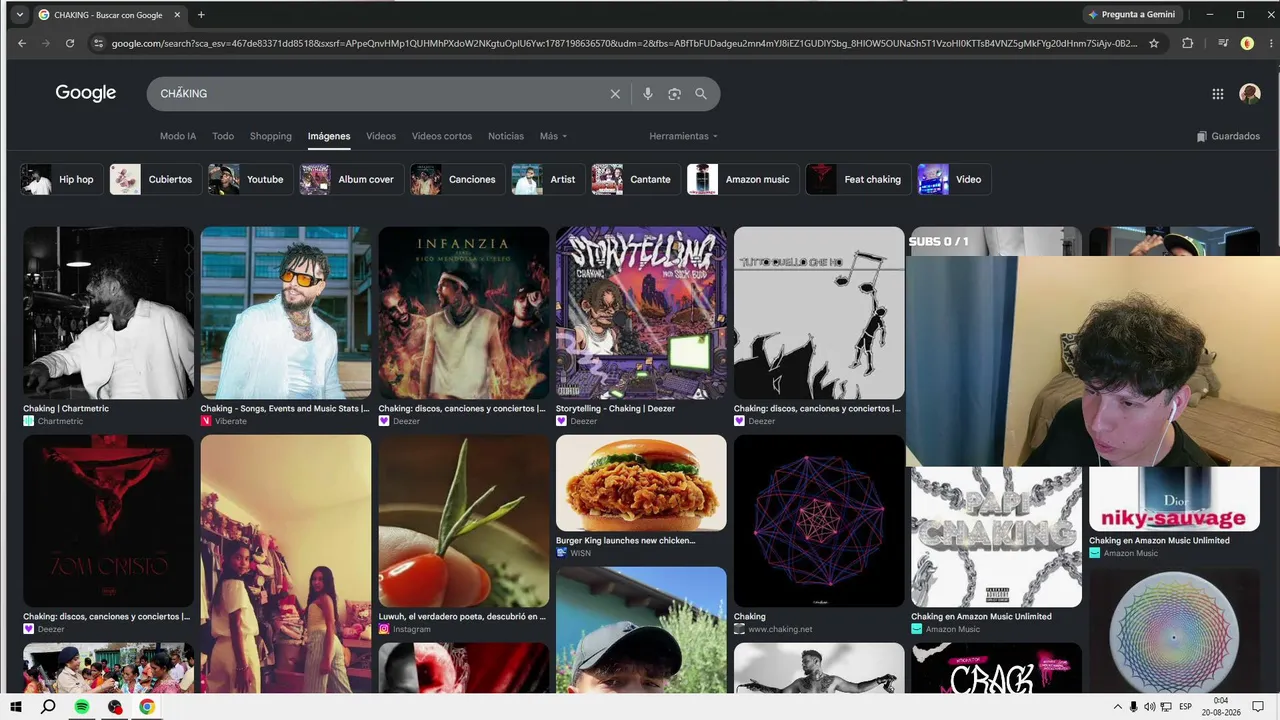1280x720 pixels.
Task: Submit the search with the magnifier icon
Action: click(x=701, y=93)
